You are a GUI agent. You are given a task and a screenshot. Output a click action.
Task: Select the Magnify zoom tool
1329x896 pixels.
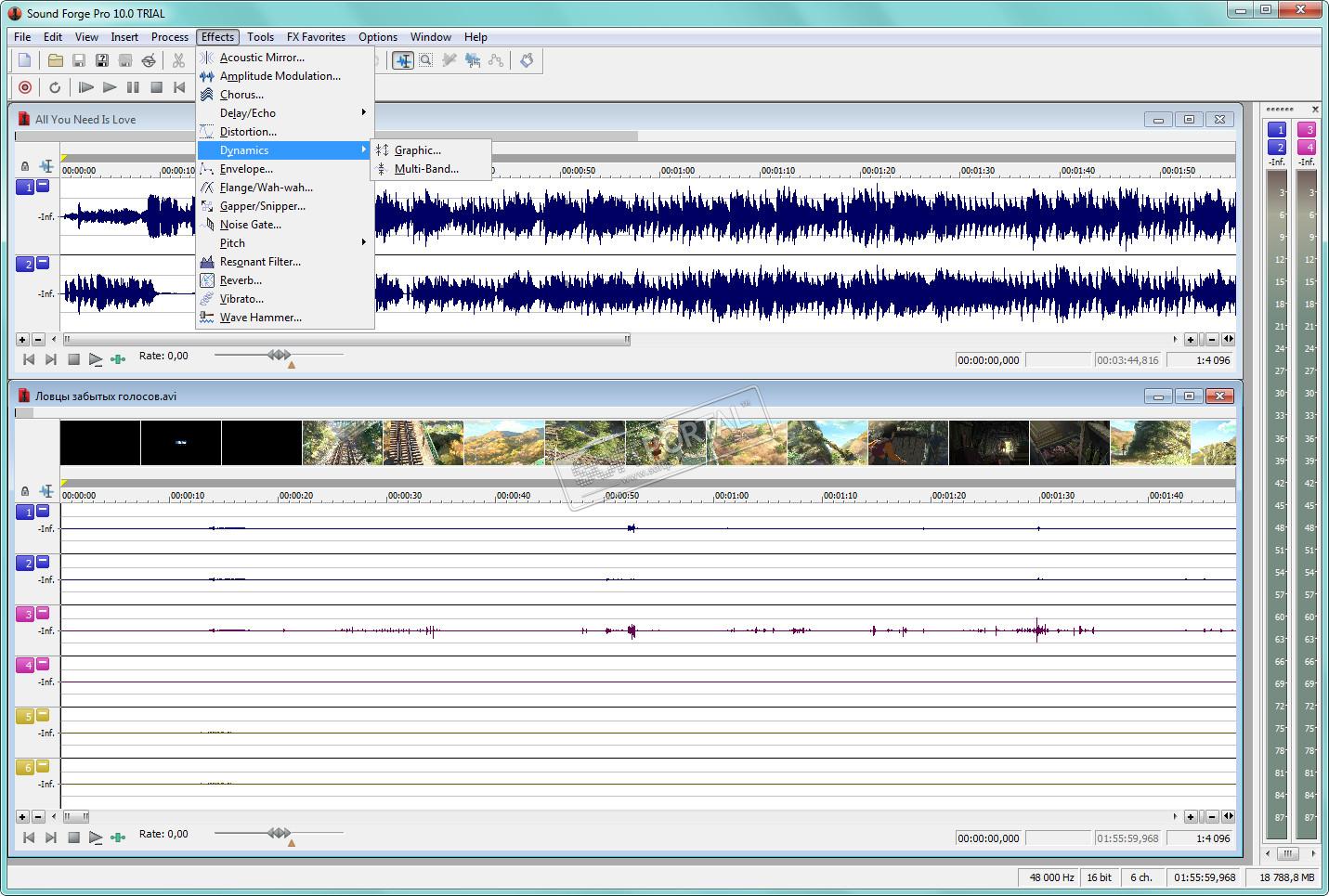(425, 60)
